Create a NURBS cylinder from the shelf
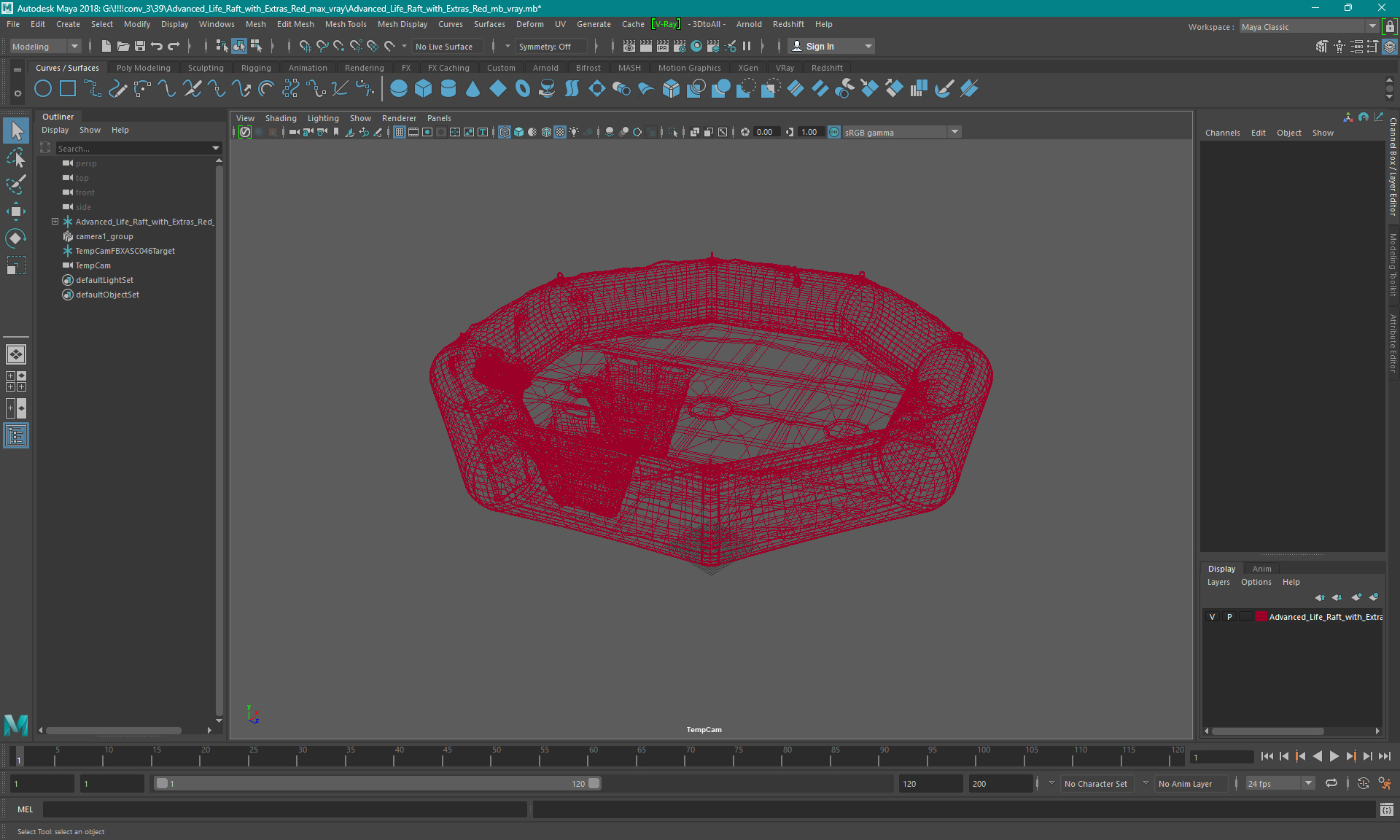Image resolution: width=1400 pixels, height=840 pixels. click(x=448, y=89)
